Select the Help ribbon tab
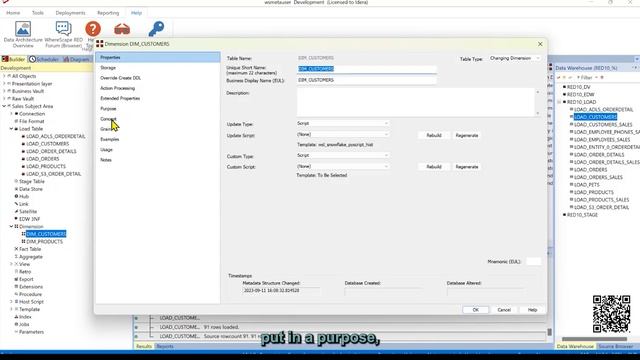Image resolution: width=640 pixels, height=360 pixels. point(136,13)
